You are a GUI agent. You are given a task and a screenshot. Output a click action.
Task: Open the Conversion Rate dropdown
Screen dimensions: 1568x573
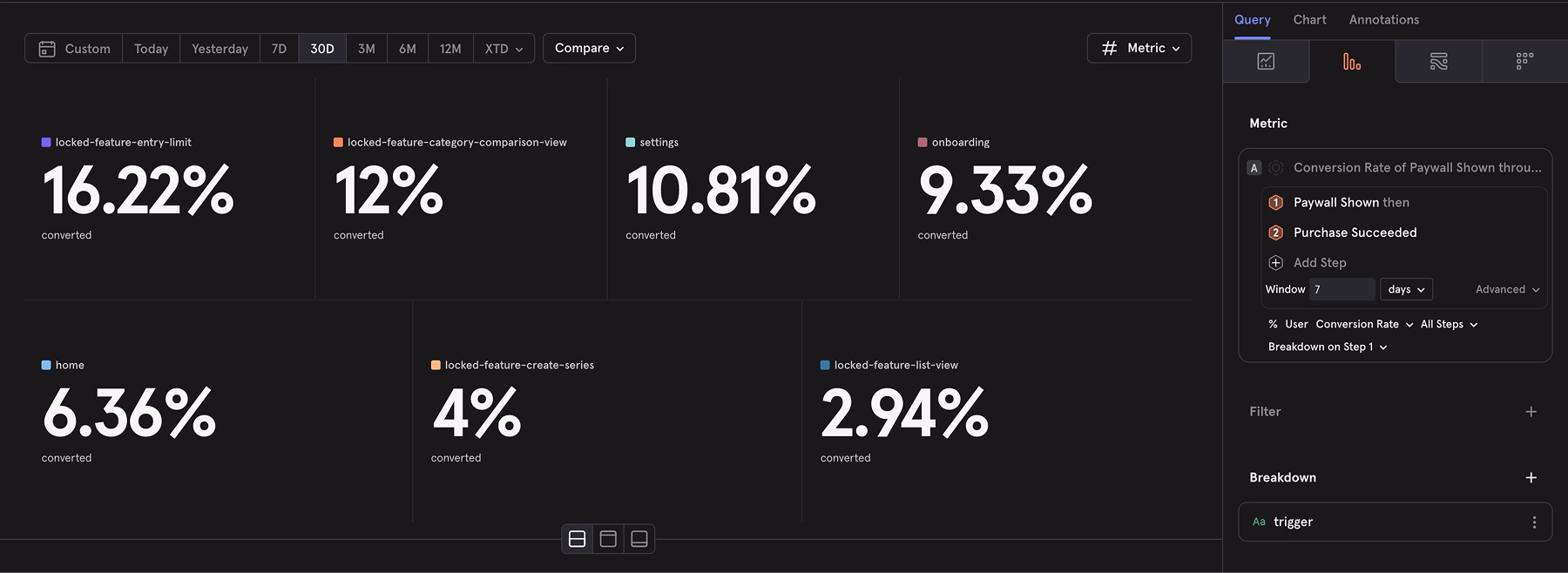[1364, 324]
